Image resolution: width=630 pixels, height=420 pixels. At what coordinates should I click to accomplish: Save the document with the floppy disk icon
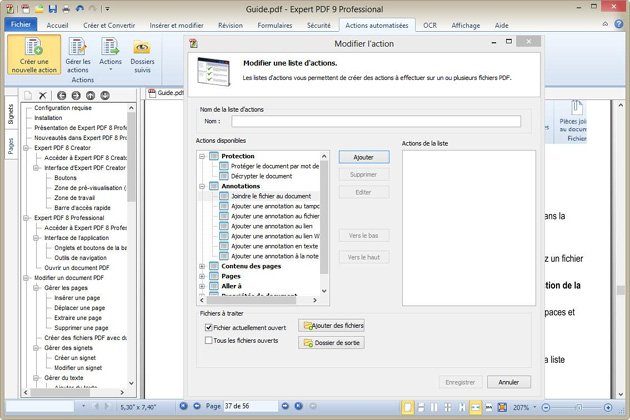(53, 8)
